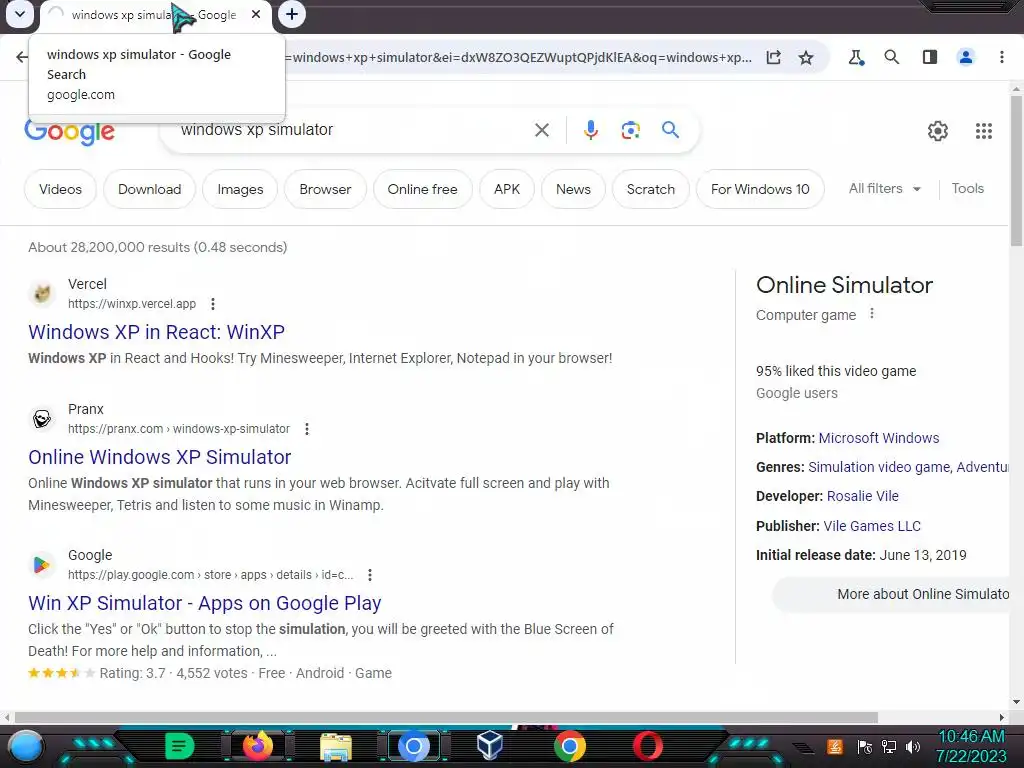Click the horizontal scrollbar thumb
The width and height of the screenshot is (1024, 768).
click(446, 718)
